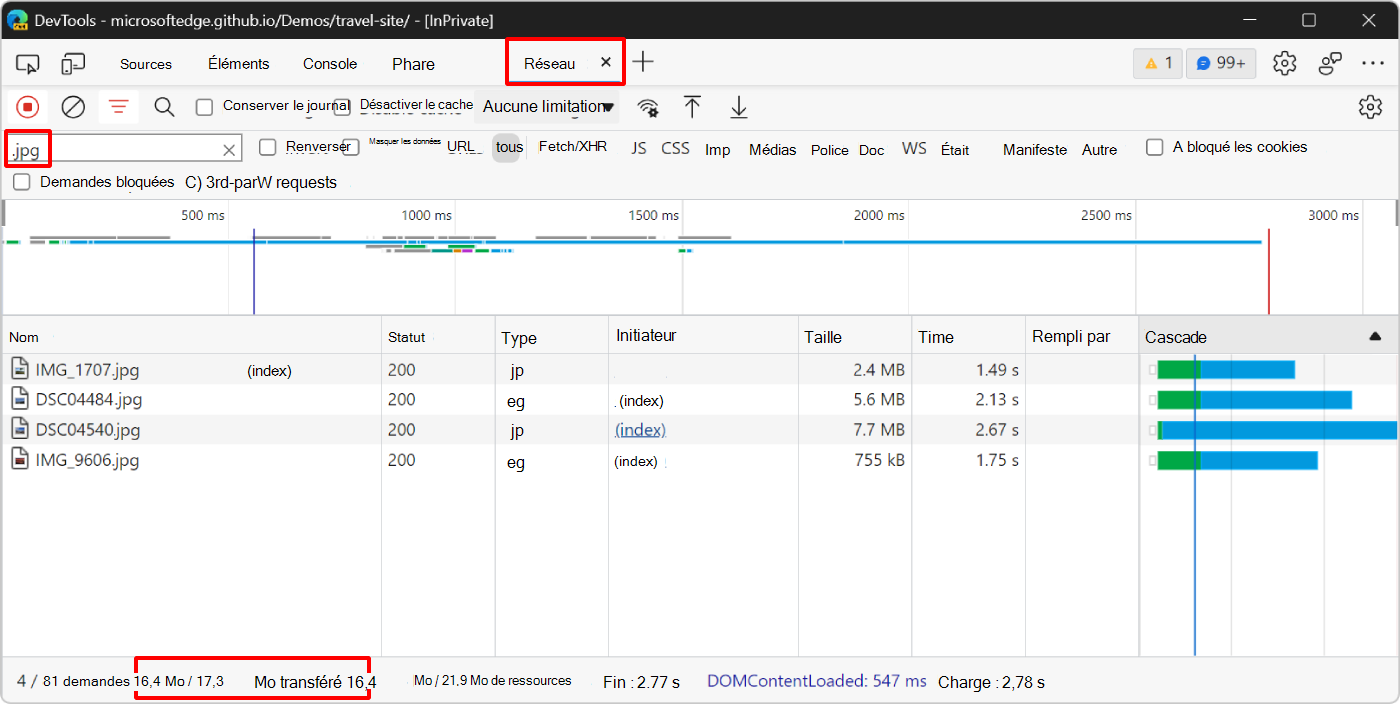1400x704 pixels.
Task: Select the 'tous' filter type
Action: pyautogui.click(x=509, y=147)
